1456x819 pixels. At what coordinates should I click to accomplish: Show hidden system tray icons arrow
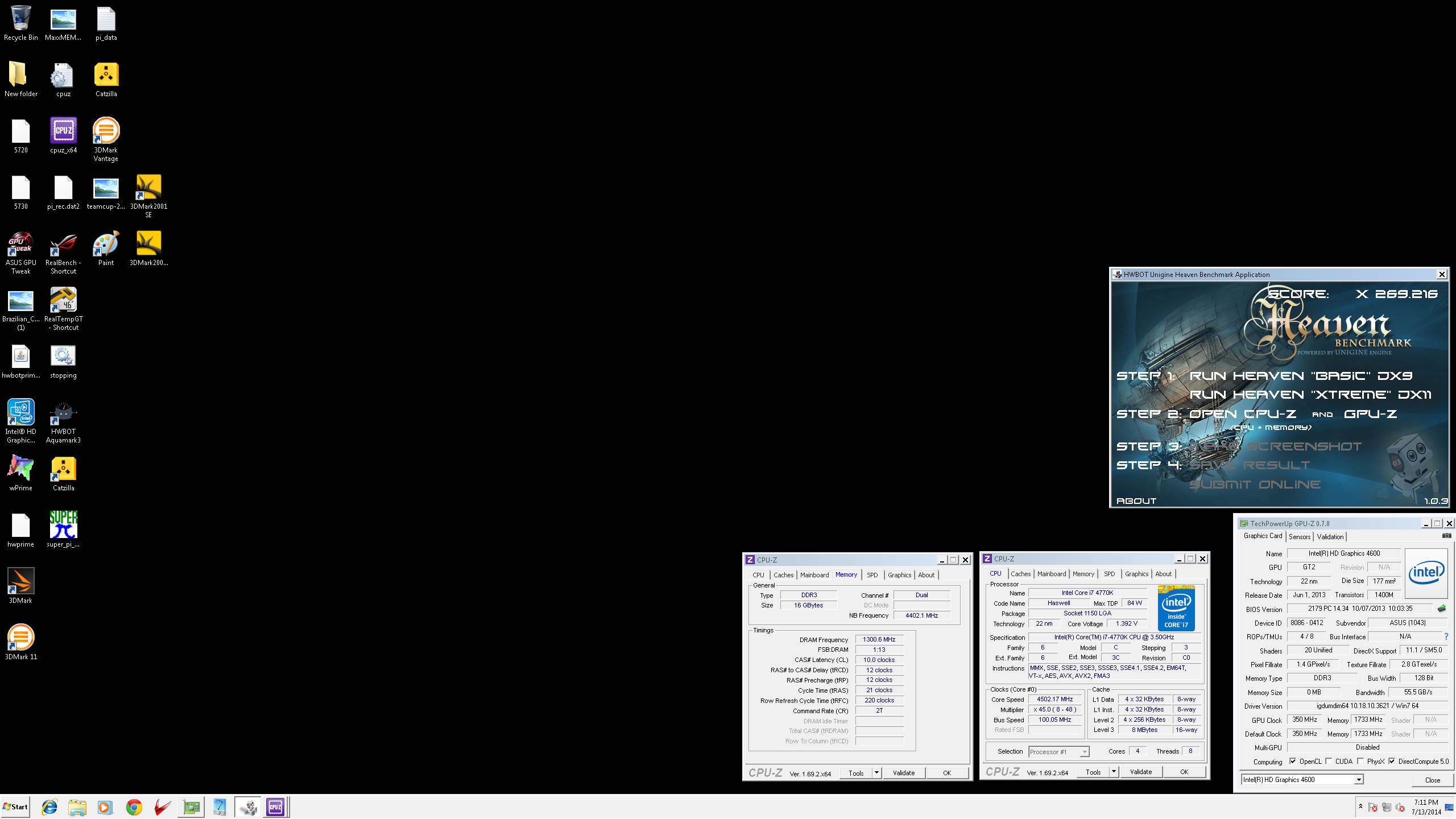click(1360, 806)
